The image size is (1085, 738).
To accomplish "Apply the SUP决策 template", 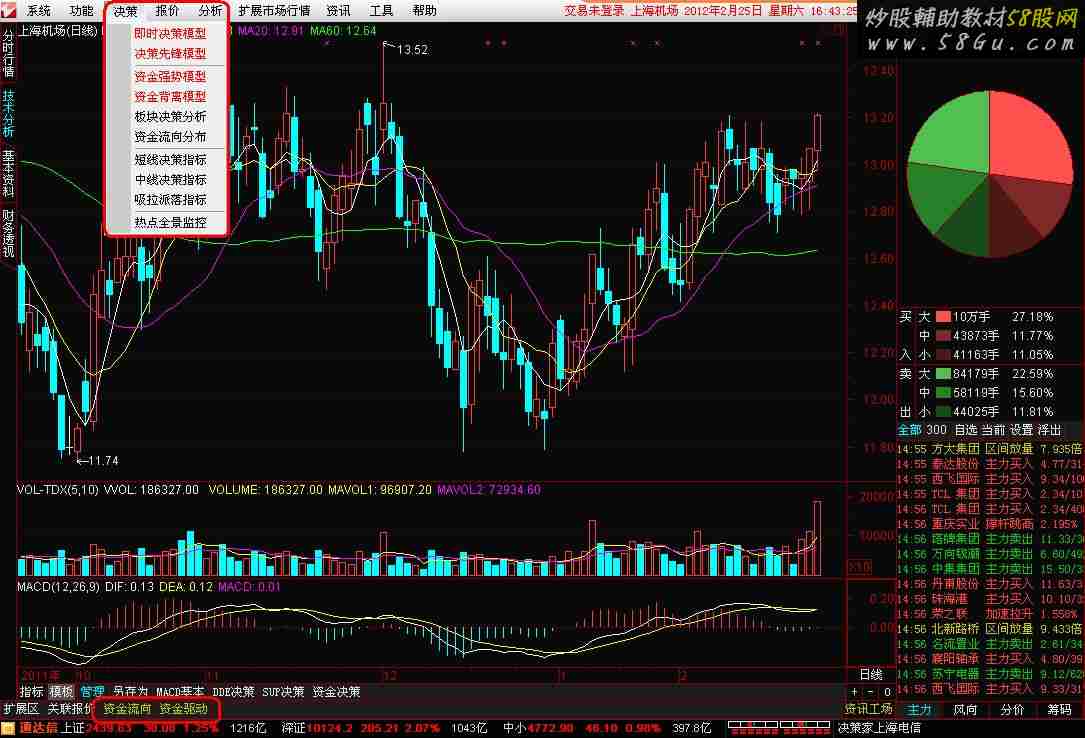I will [x=283, y=692].
